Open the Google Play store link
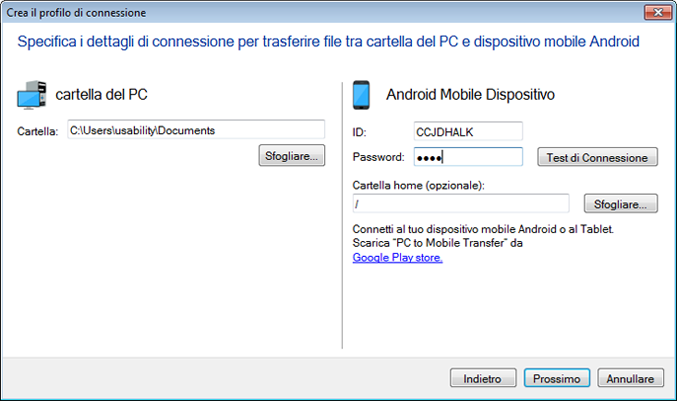 coord(398,257)
